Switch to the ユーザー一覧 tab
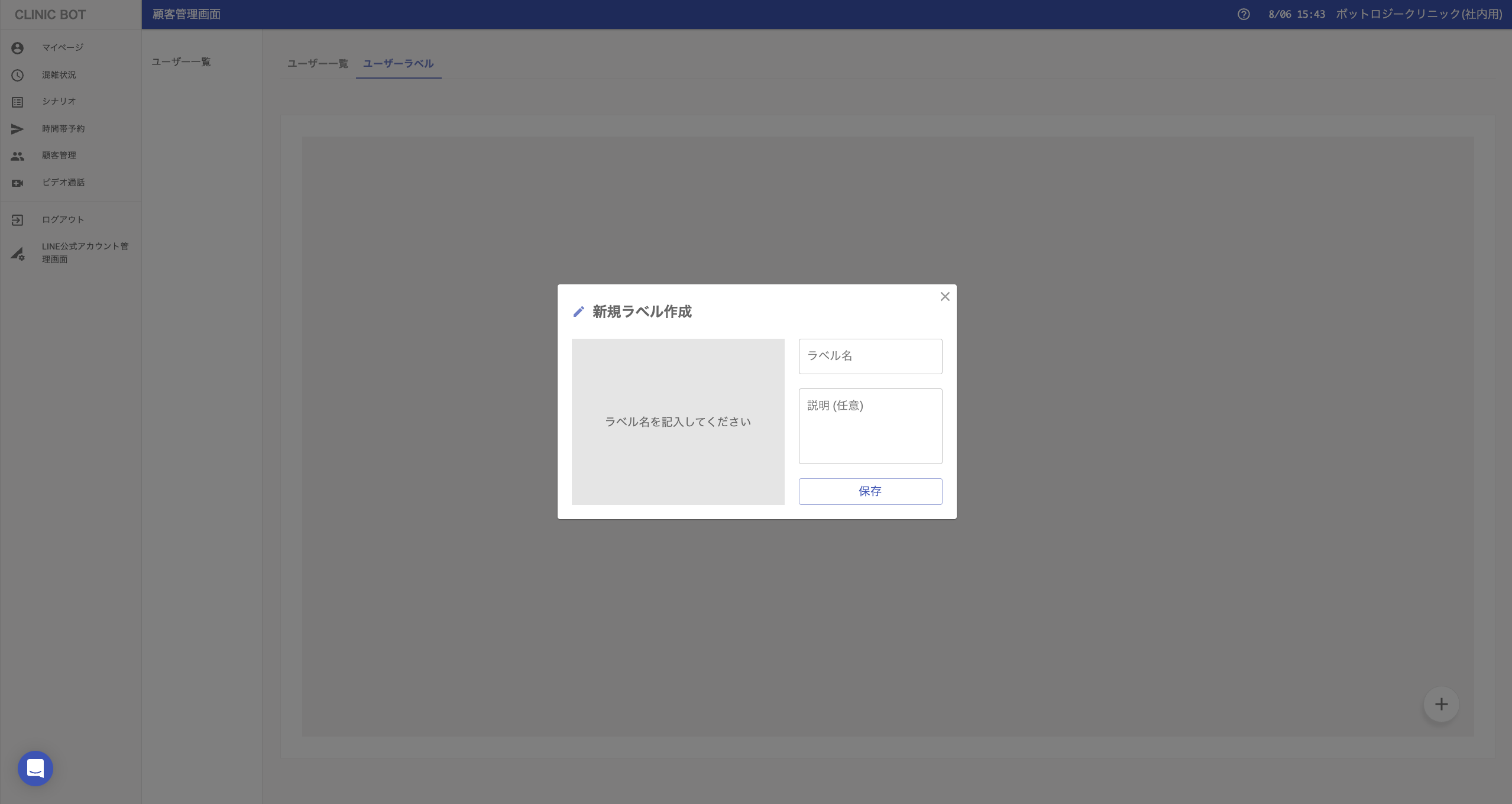1512x804 pixels. point(318,63)
